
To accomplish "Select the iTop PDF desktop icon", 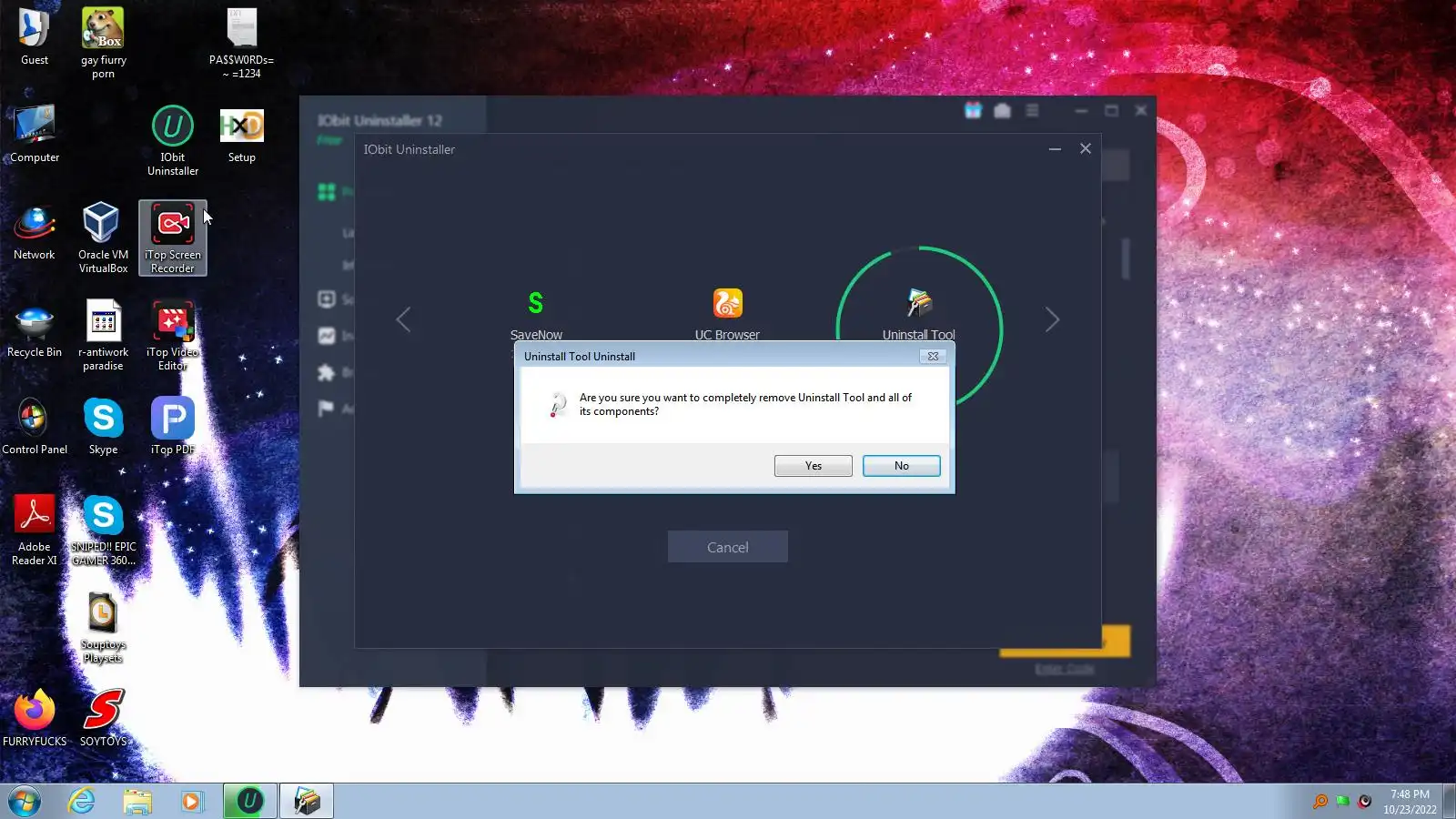I will tap(173, 426).
